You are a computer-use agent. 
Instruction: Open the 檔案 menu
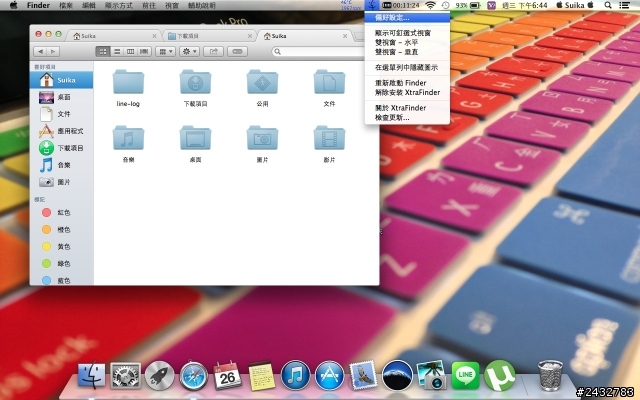(x=66, y=5)
